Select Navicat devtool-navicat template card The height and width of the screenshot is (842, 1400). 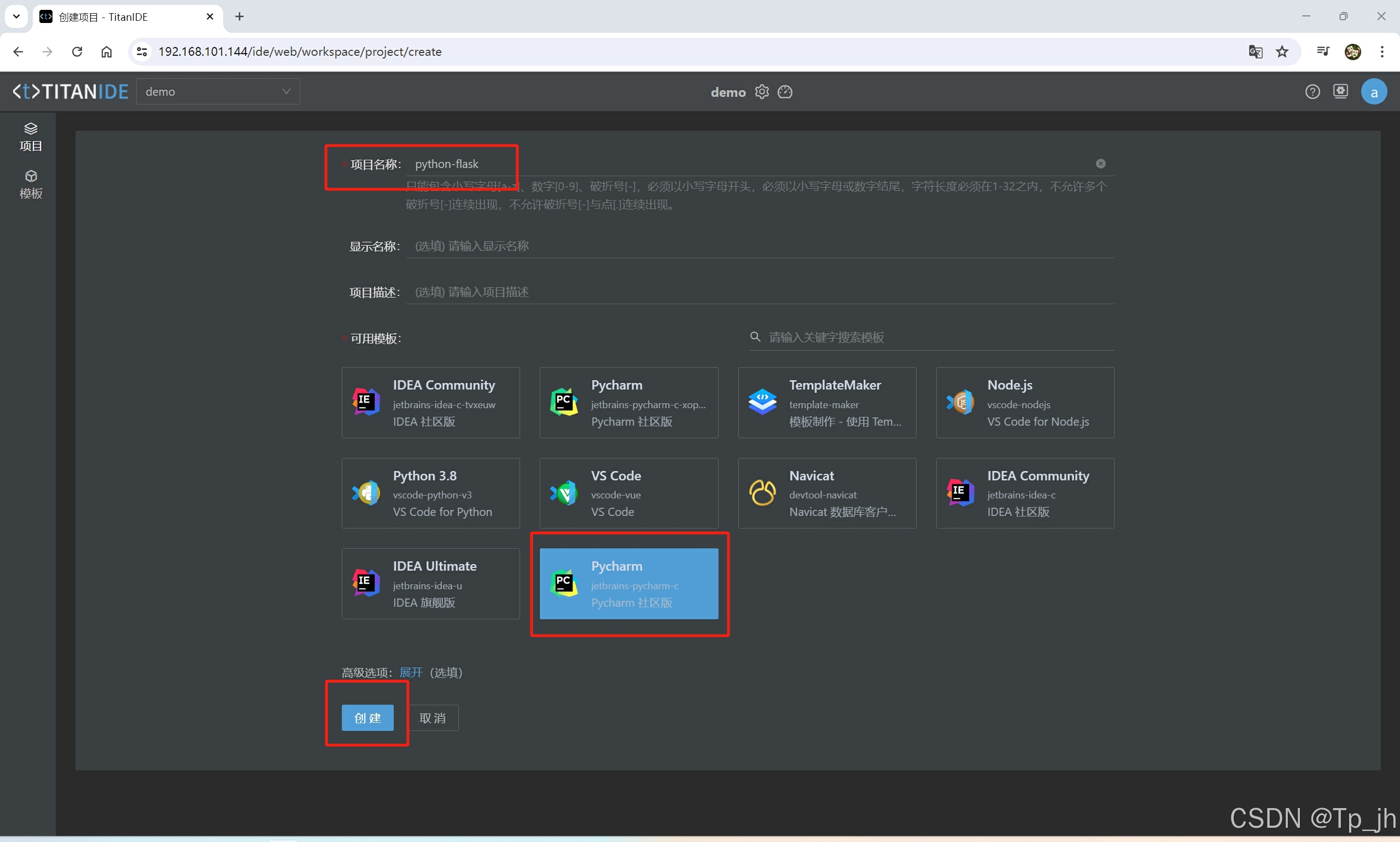pyautogui.click(x=827, y=493)
